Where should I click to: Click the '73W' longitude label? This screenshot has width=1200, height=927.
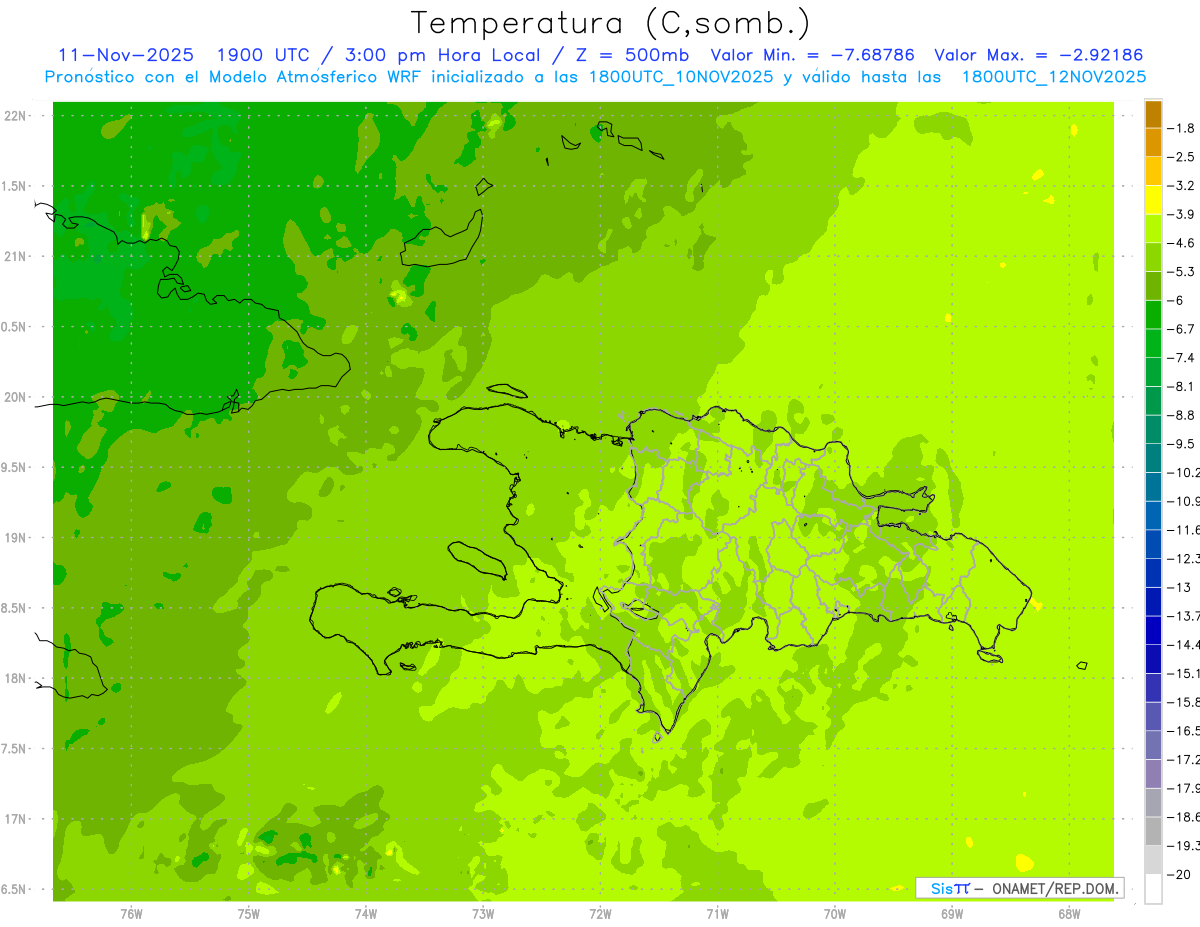(483, 914)
